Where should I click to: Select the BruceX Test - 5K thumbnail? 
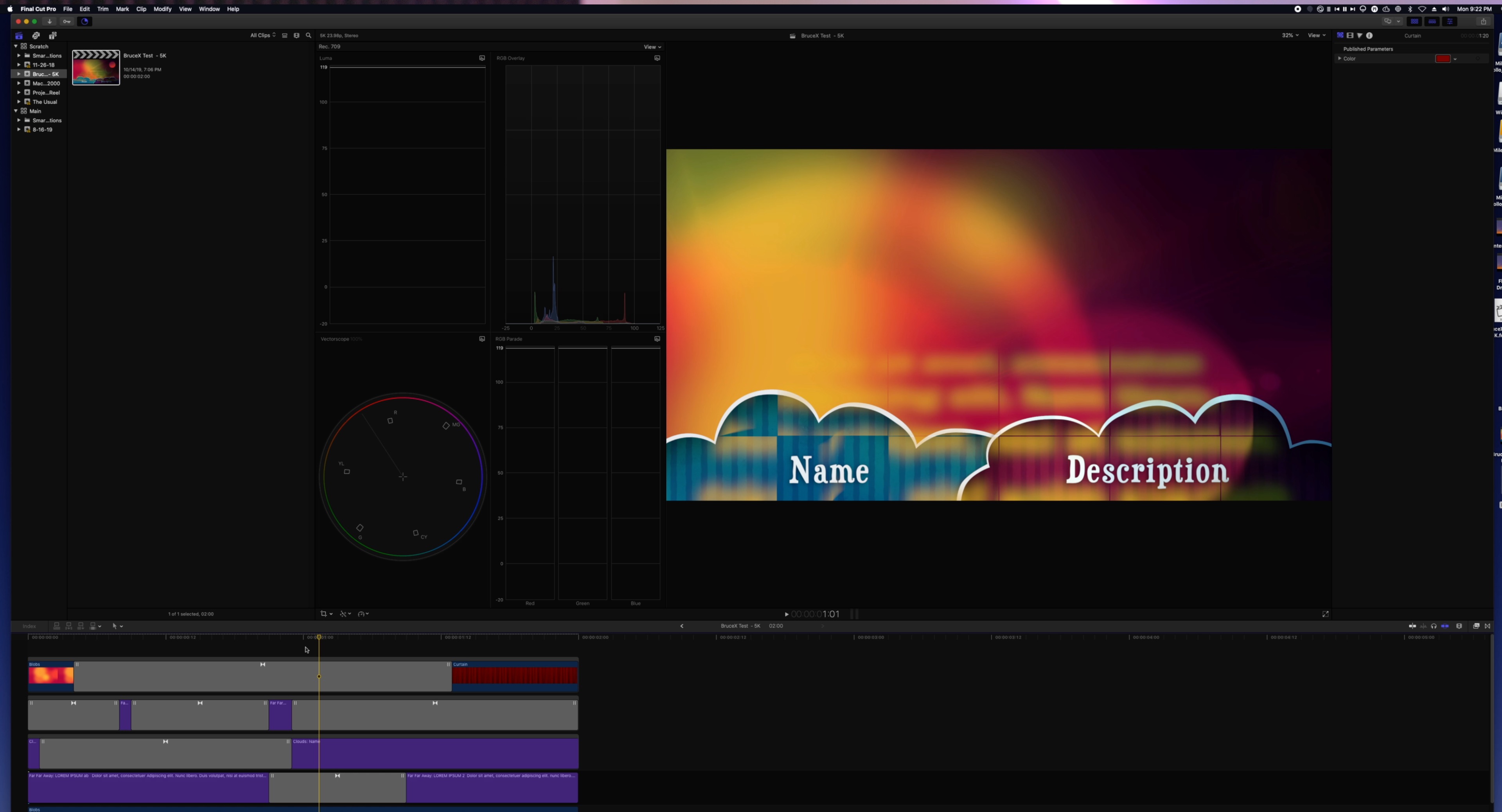pyautogui.click(x=95, y=67)
